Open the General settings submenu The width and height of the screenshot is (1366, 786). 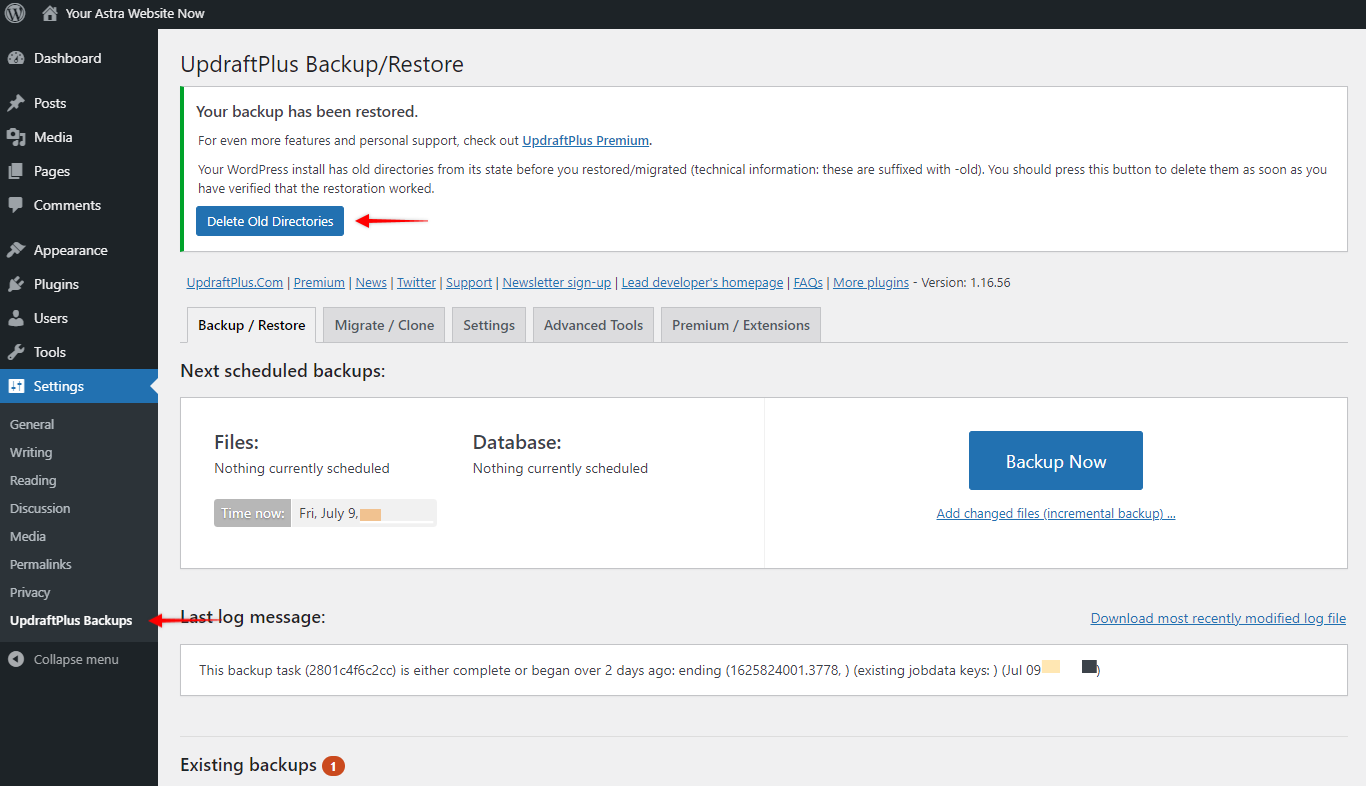click(32, 424)
